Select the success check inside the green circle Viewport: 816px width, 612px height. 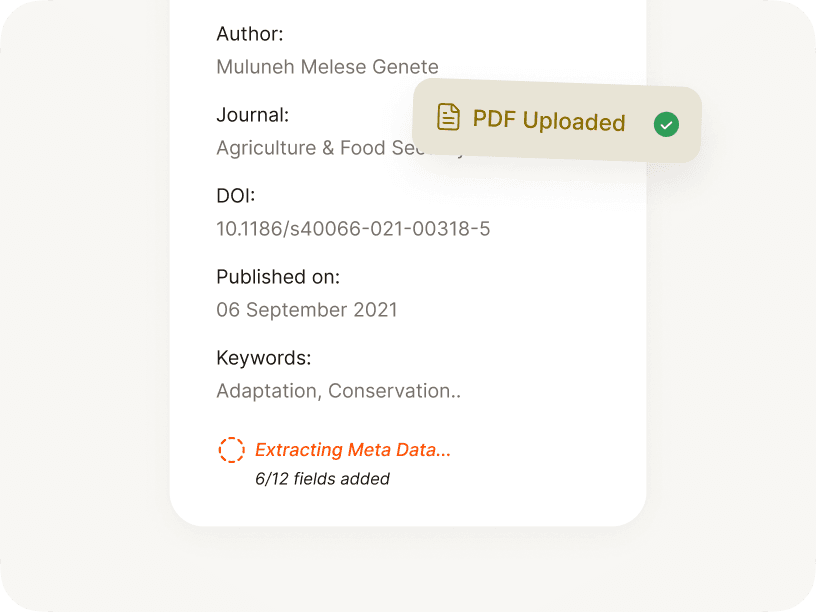point(666,124)
